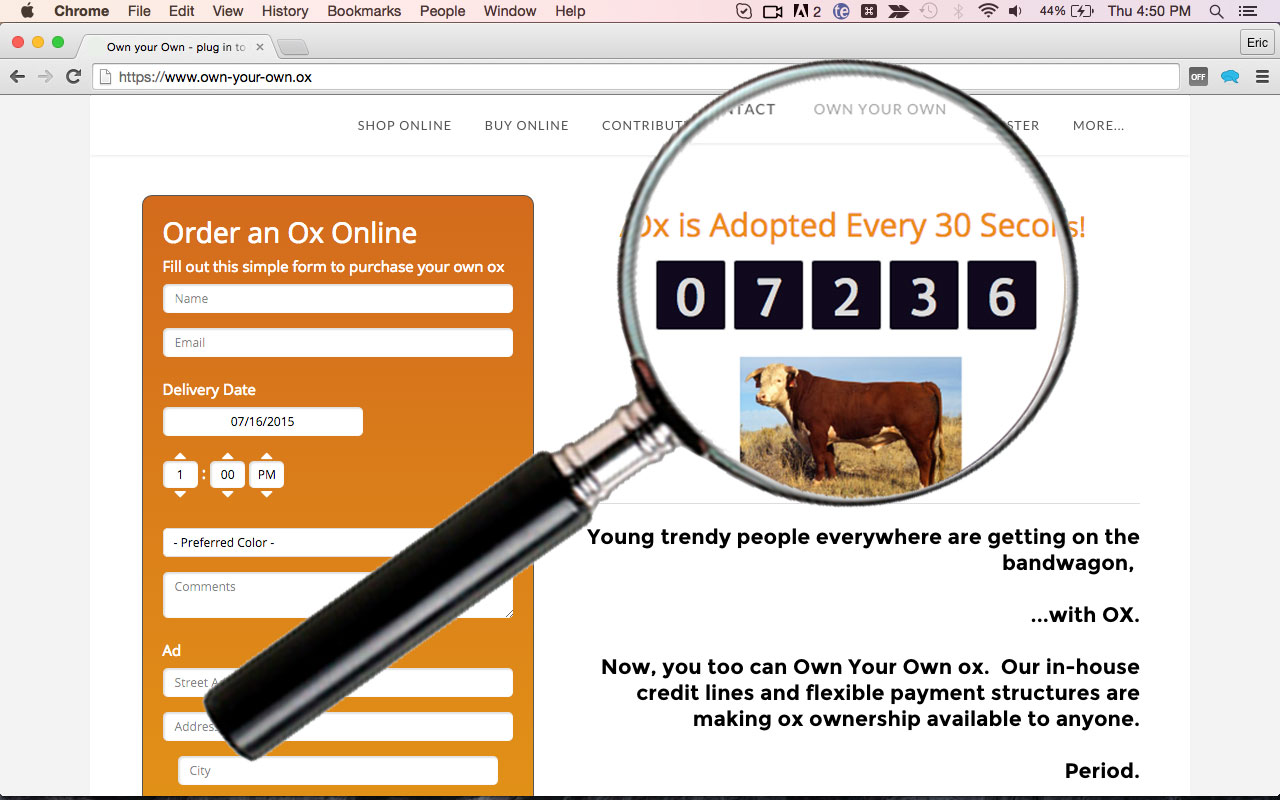The height and width of the screenshot is (800, 1280).
Task: Open the Help menu
Action: coord(570,11)
